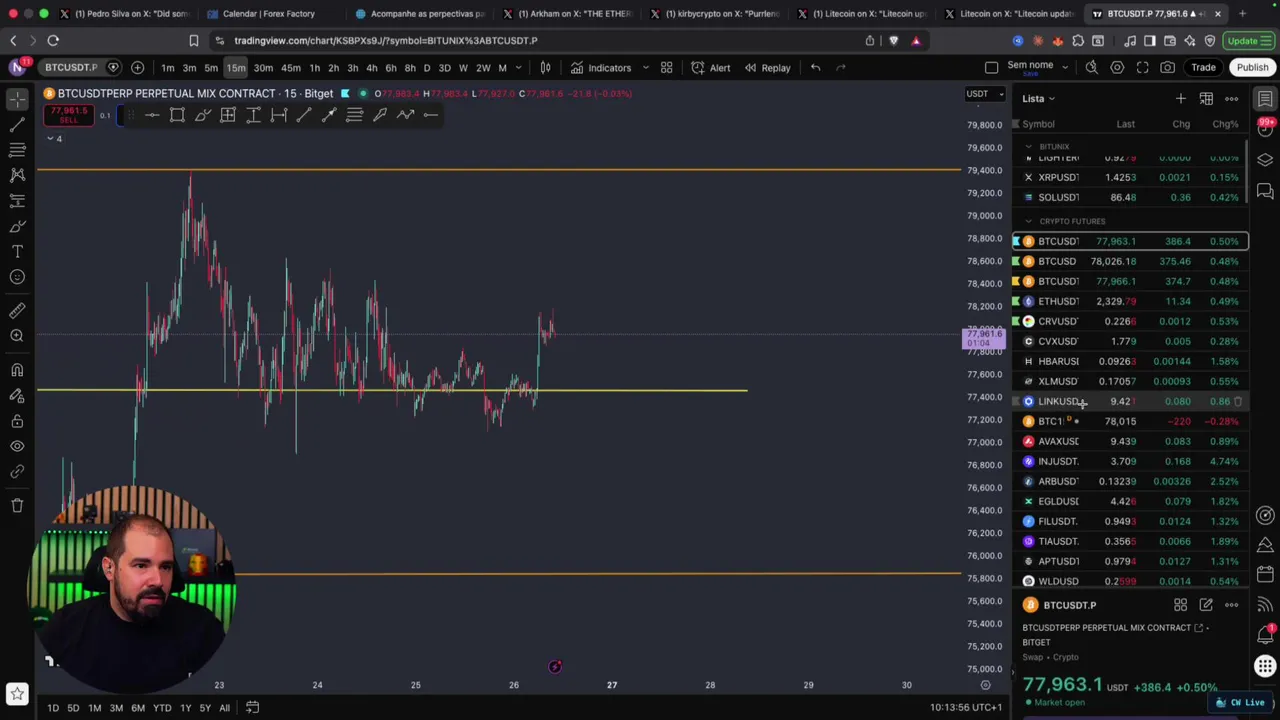Click the undo arrow

point(816,67)
